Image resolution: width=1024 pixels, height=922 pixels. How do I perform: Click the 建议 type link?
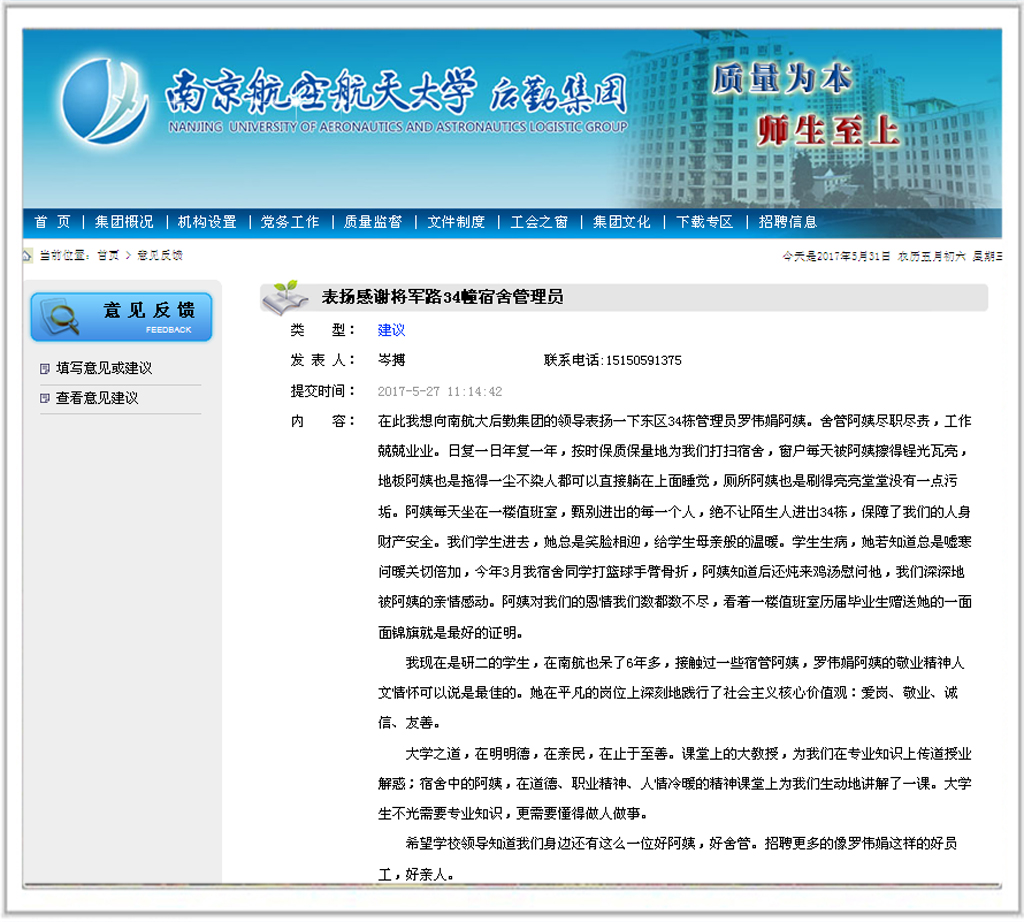[391, 330]
